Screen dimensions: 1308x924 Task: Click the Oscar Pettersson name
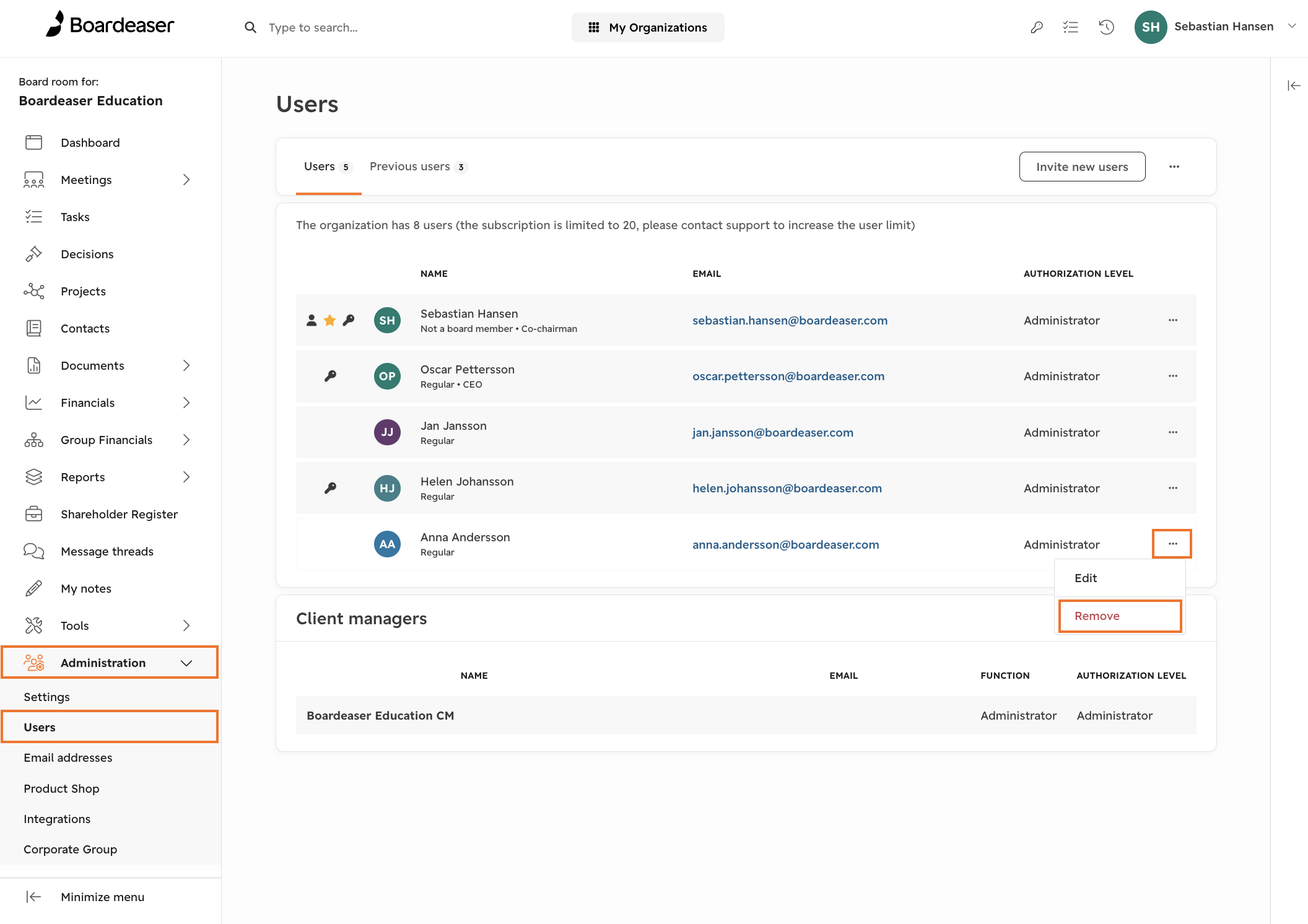click(x=468, y=369)
